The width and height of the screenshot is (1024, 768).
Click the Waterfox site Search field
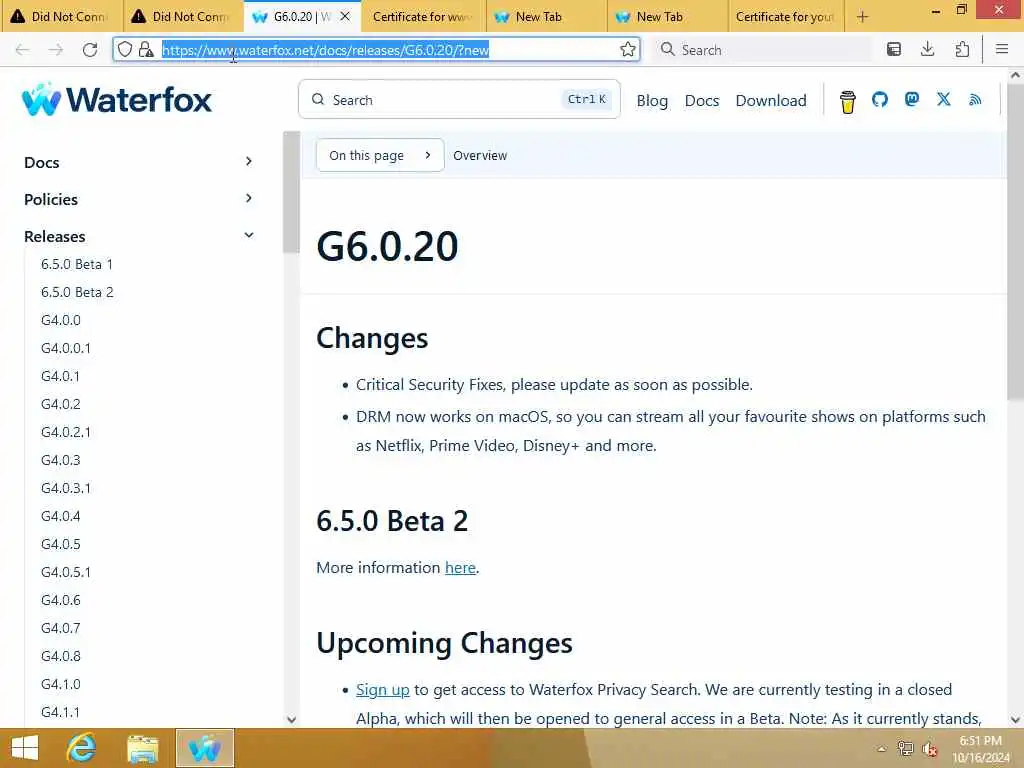click(x=459, y=99)
